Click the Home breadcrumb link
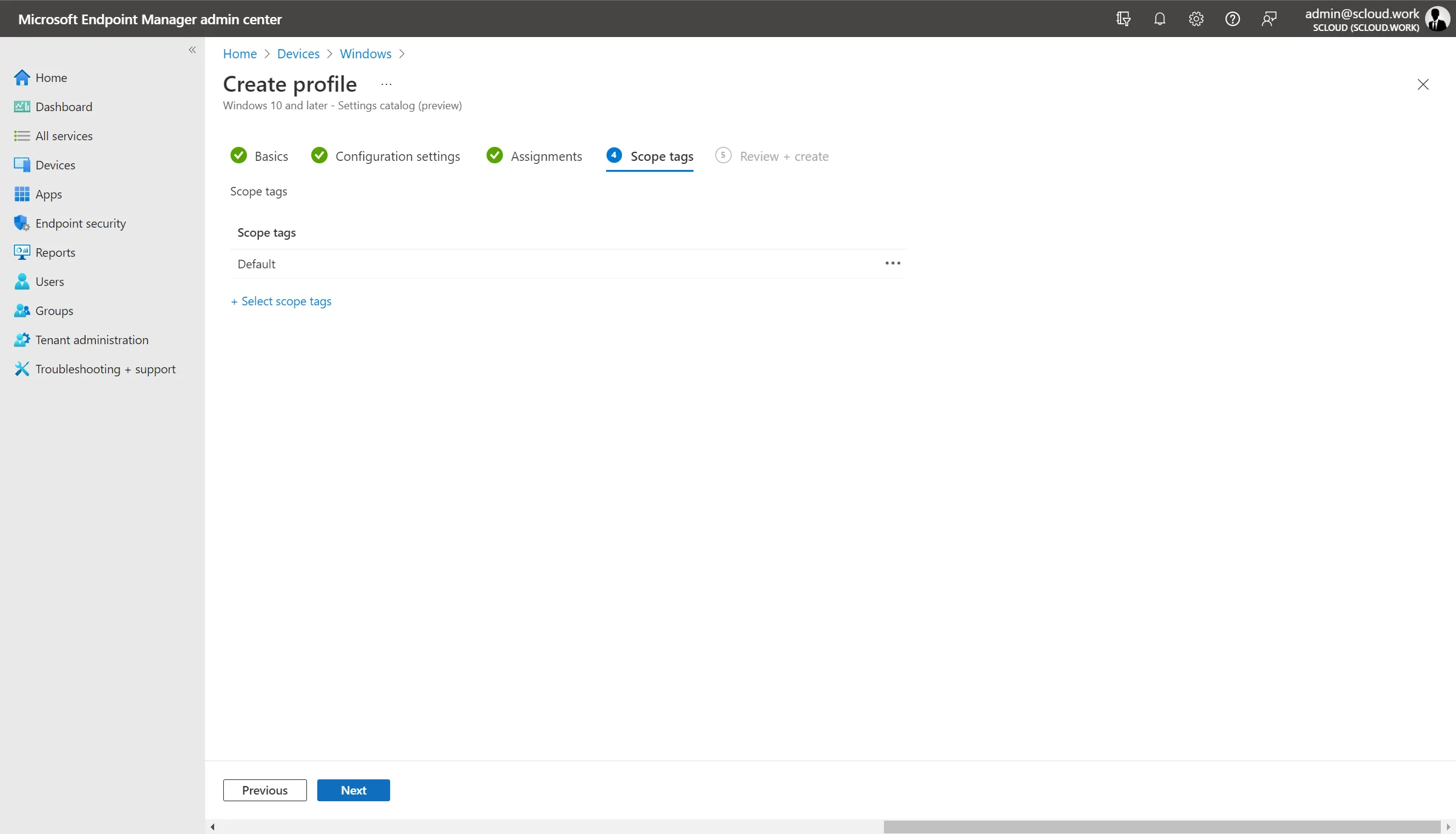Viewport: 1456px width, 834px height. pos(240,54)
